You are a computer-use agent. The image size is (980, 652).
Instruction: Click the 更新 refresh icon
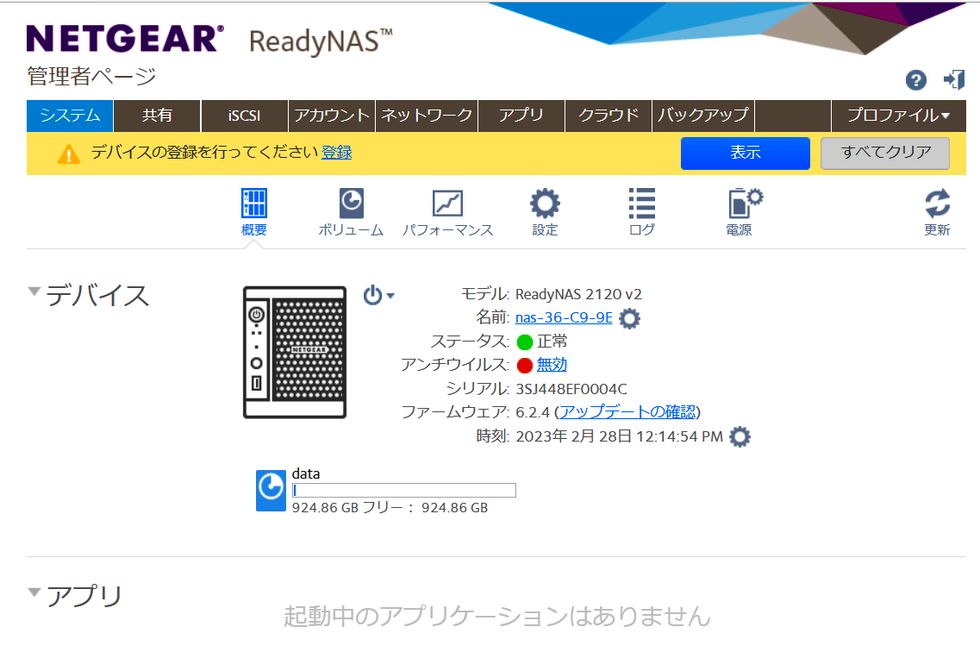(x=937, y=204)
